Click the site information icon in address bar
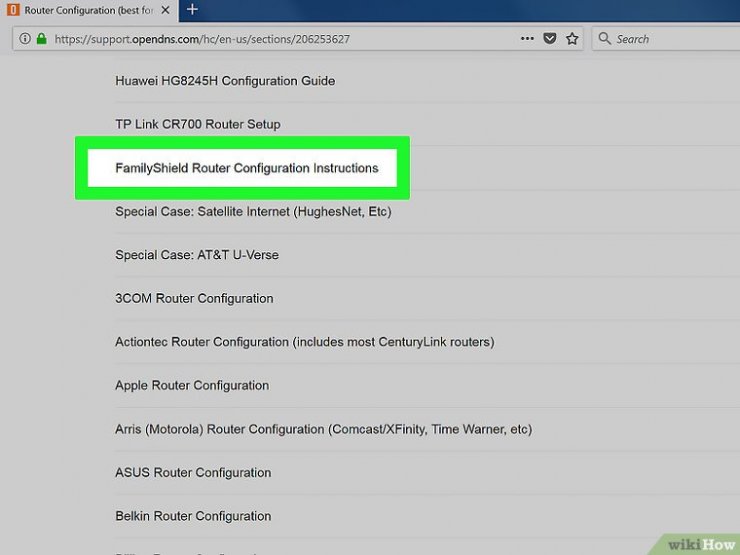The height and width of the screenshot is (555, 740). pyautogui.click(x=25, y=39)
